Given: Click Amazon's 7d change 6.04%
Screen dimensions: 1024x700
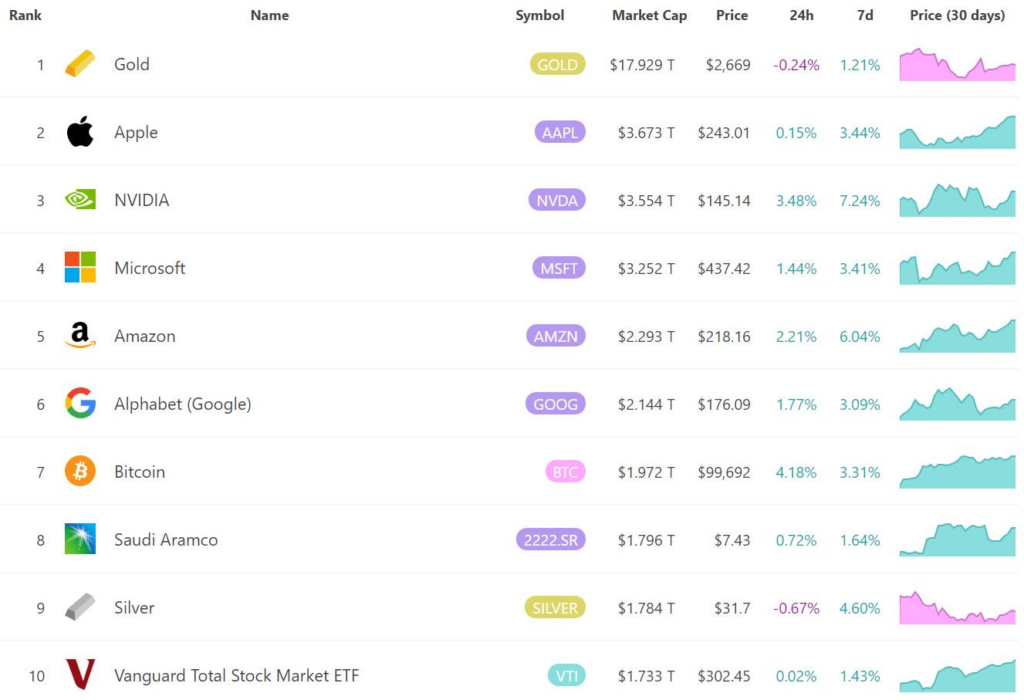Looking at the screenshot, I should pyautogui.click(x=859, y=336).
